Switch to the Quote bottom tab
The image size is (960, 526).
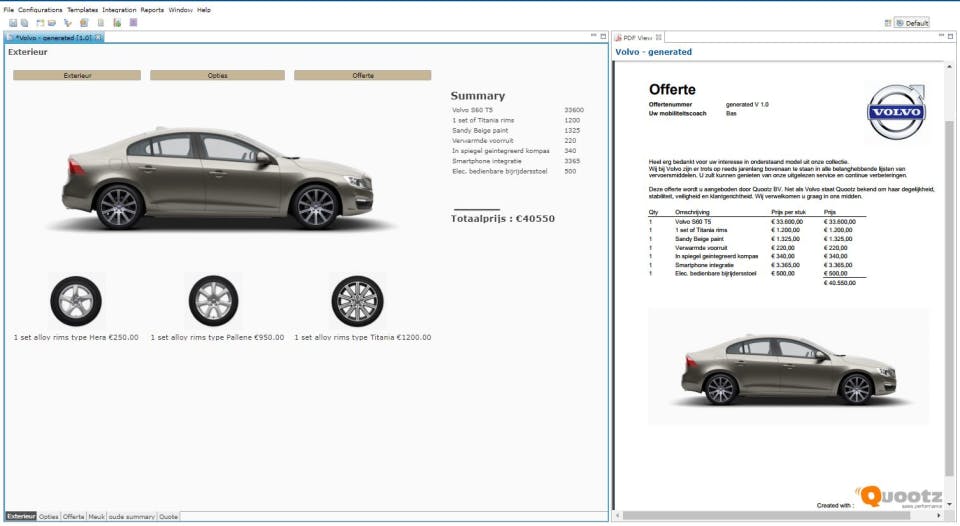coord(169,517)
